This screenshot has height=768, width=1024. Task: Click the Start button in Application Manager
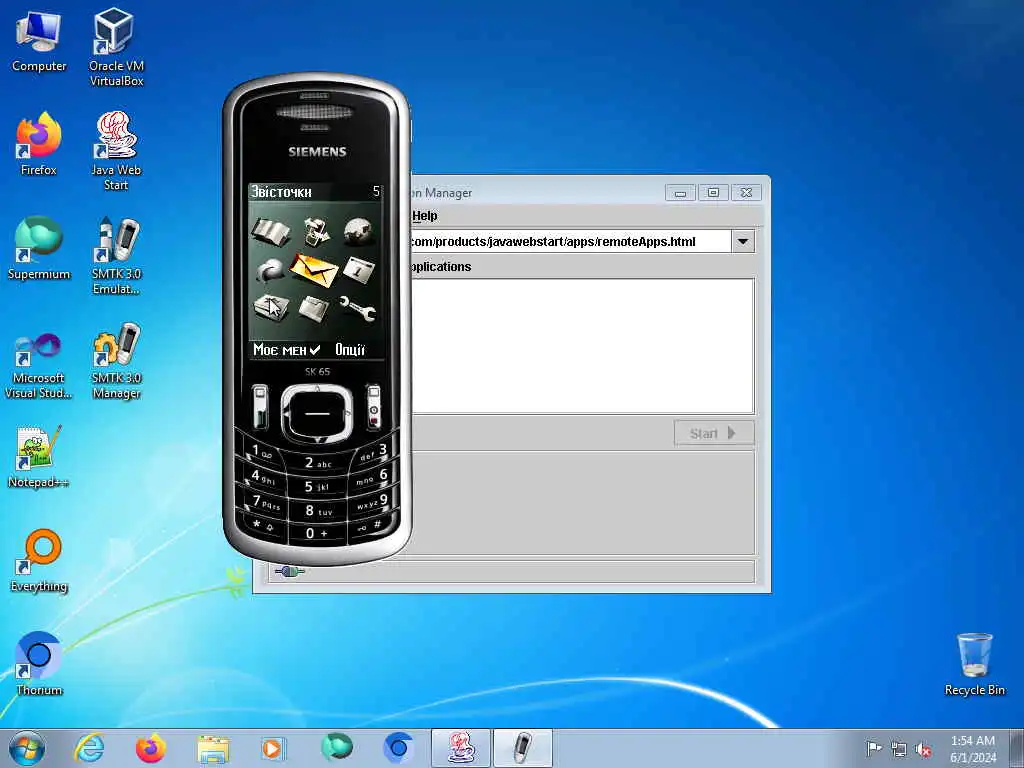[714, 433]
